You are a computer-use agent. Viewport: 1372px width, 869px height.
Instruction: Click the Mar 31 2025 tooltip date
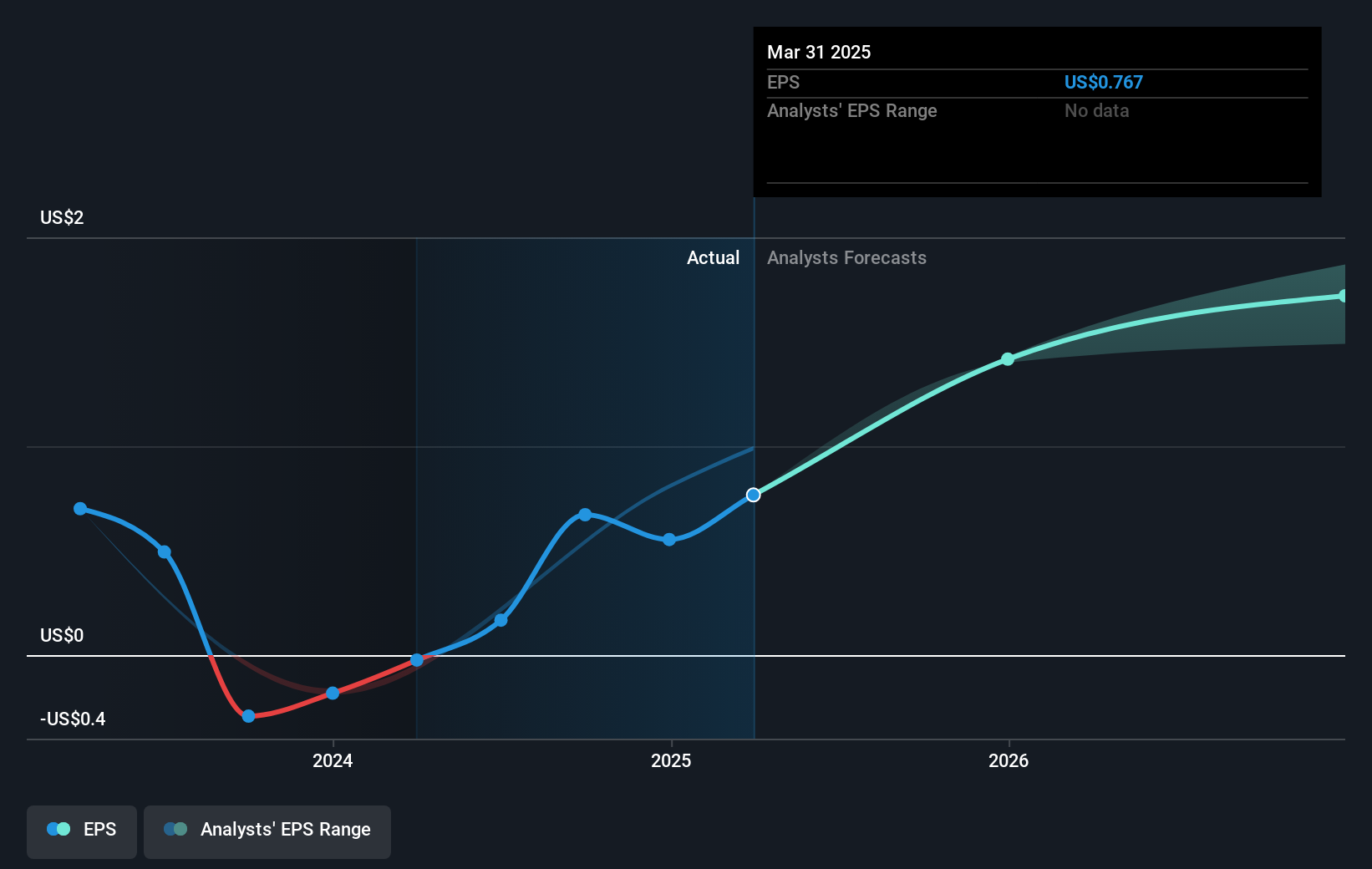819,53
